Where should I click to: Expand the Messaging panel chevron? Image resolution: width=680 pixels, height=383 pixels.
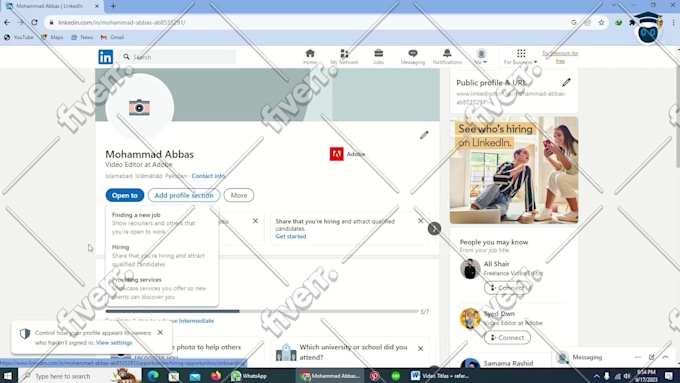pyautogui.click(x=665, y=357)
